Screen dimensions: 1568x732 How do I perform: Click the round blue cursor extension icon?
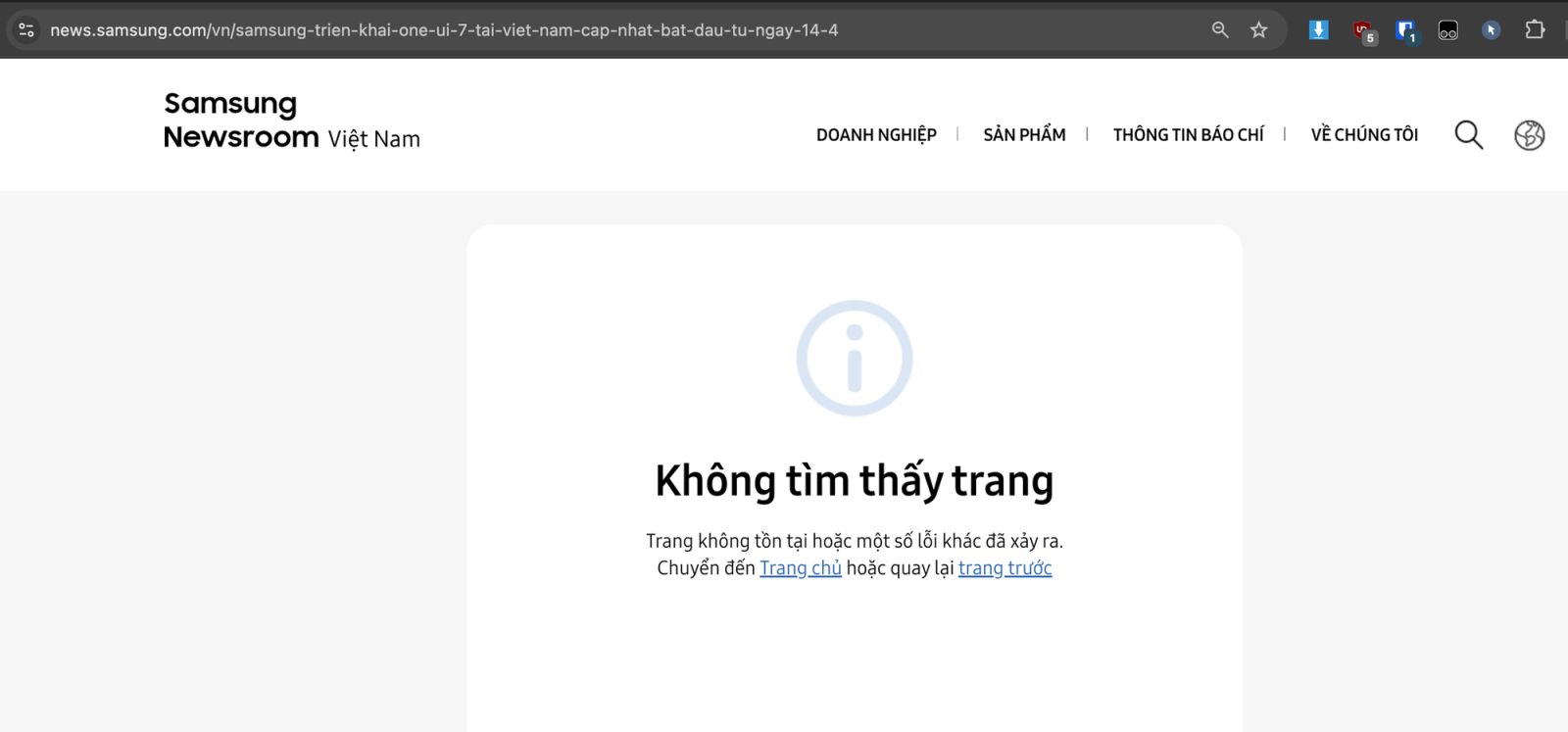(x=1491, y=30)
